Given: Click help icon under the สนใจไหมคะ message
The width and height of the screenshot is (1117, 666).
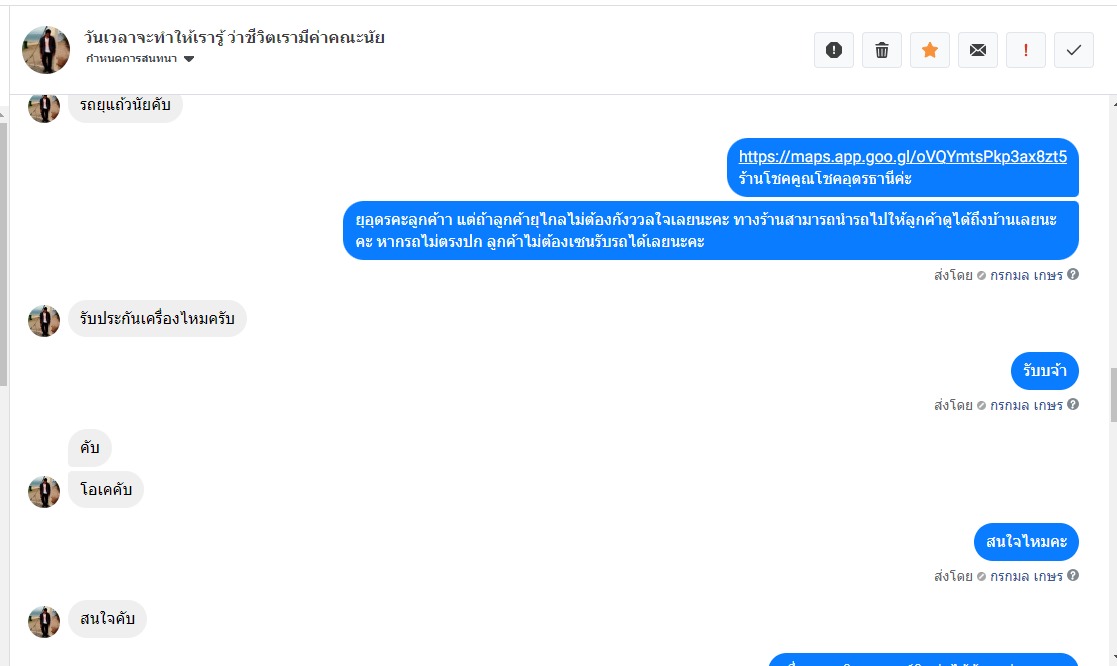Looking at the screenshot, I should 1073,576.
